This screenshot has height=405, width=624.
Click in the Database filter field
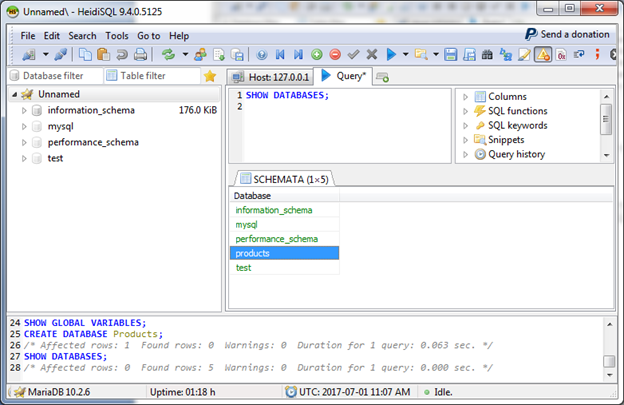click(55, 76)
